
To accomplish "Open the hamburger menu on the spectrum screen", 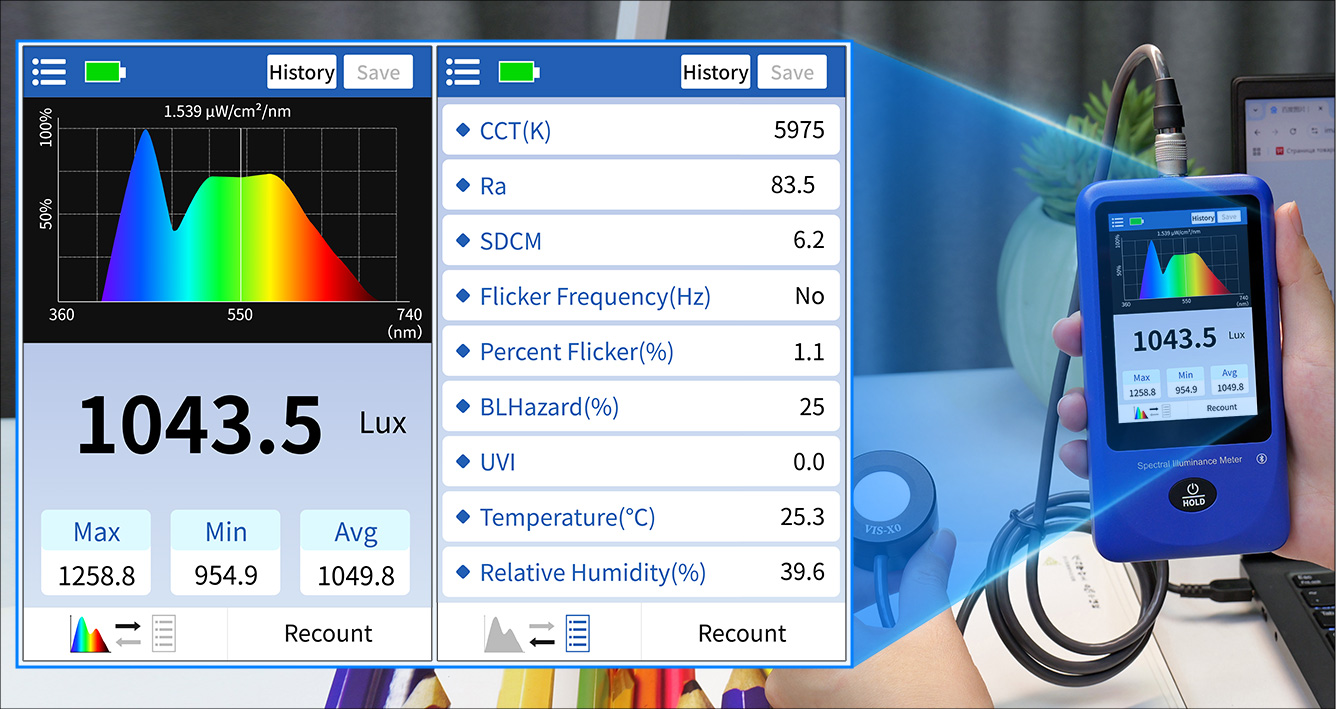I will pyautogui.click(x=49, y=72).
